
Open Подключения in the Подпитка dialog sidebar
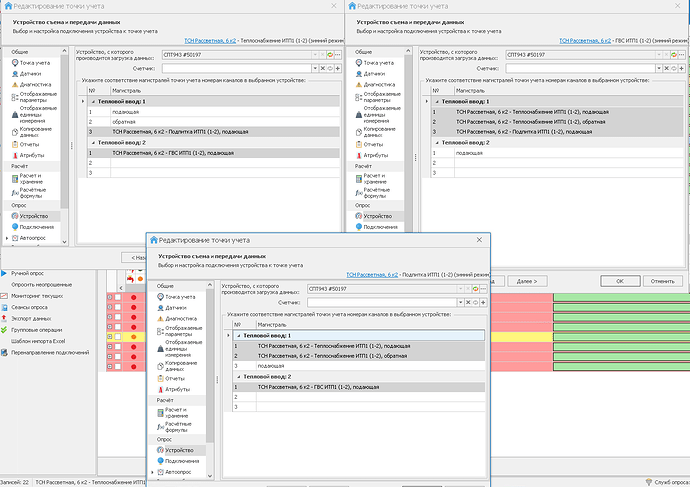pyautogui.click(x=182, y=461)
